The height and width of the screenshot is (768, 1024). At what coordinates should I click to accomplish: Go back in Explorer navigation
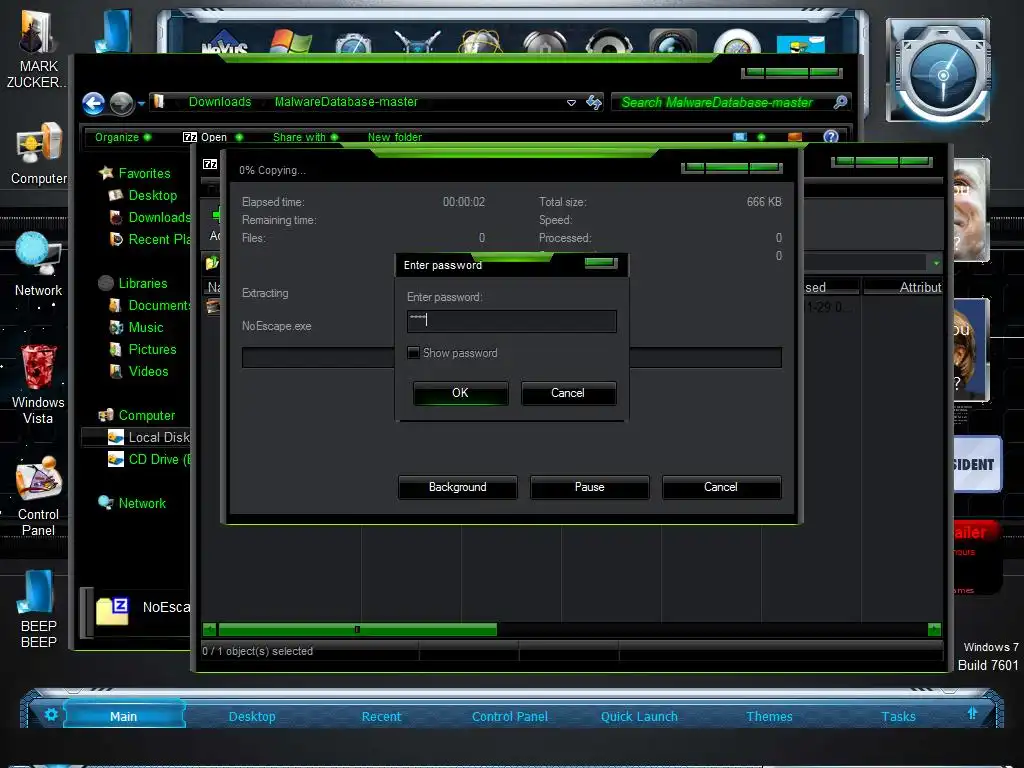point(93,103)
